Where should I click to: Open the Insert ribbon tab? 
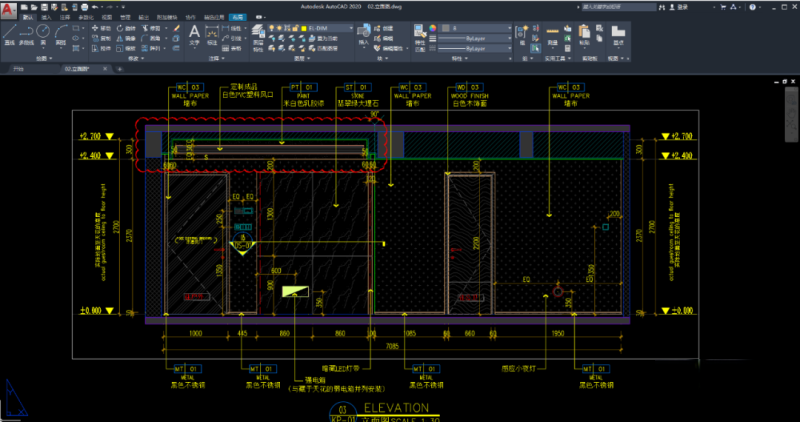[x=45, y=18]
